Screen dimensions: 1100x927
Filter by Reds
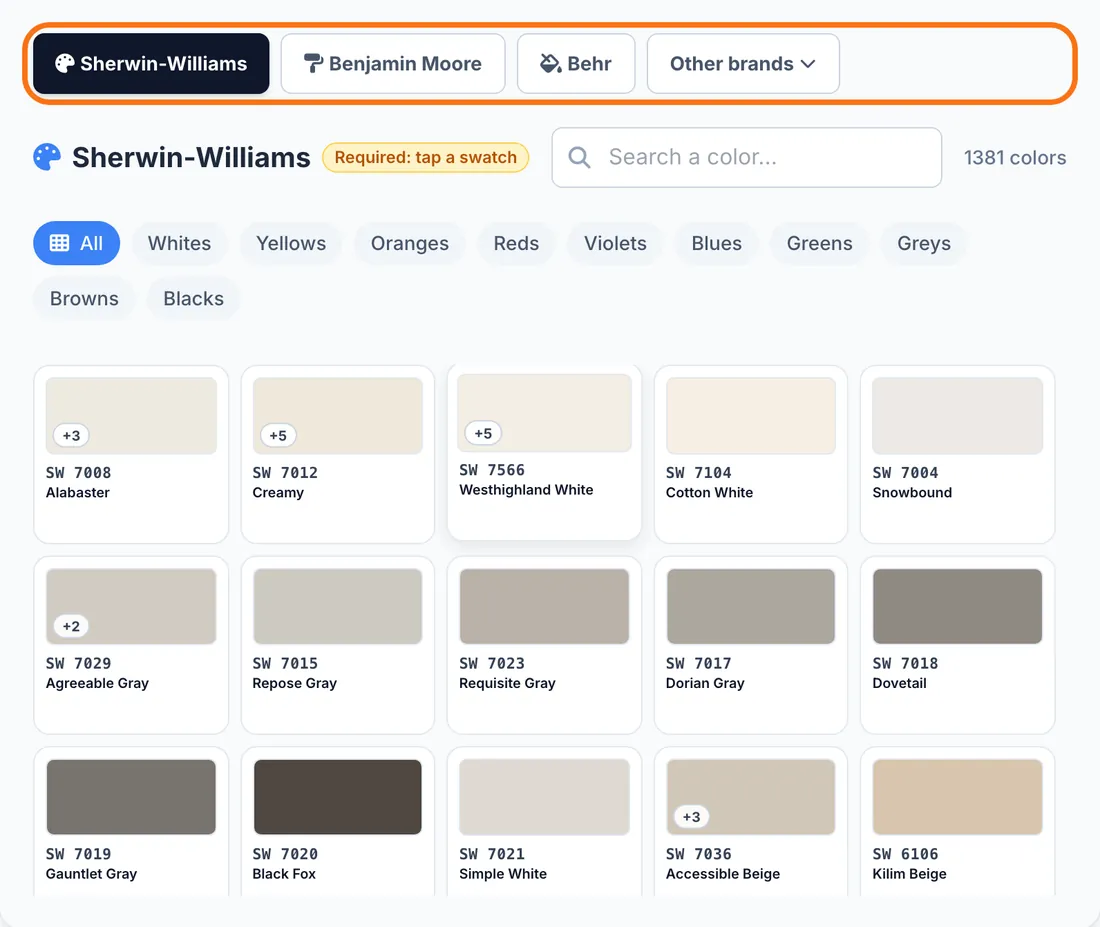pyautogui.click(x=516, y=244)
